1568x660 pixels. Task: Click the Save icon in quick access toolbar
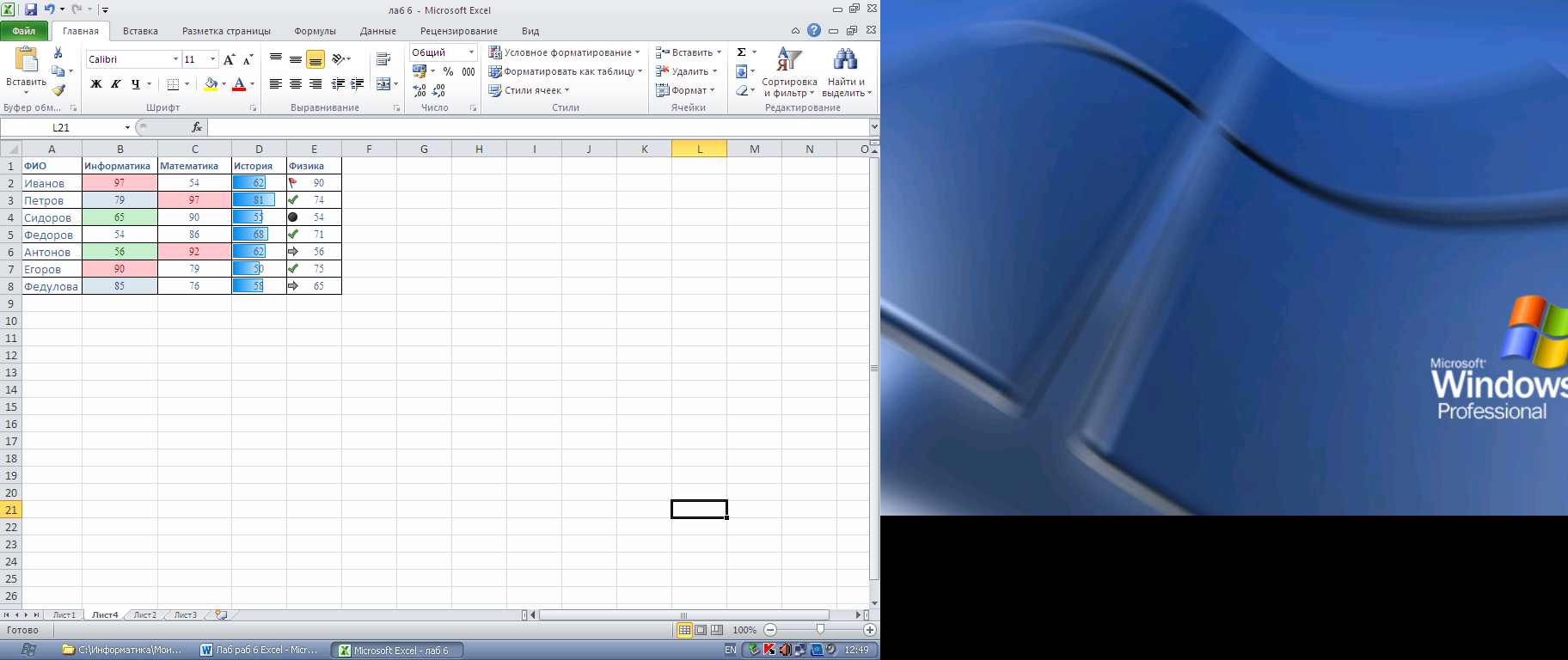coord(31,9)
